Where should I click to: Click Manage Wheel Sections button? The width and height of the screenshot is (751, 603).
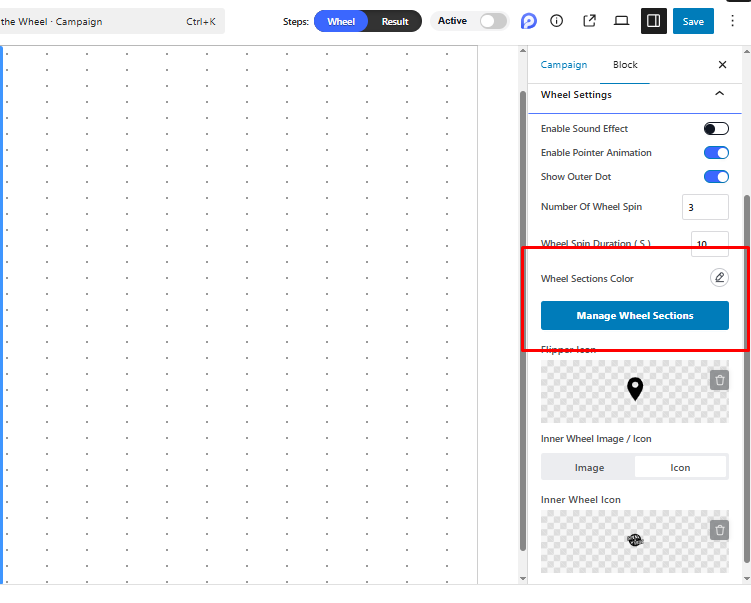click(x=635, y=316)
